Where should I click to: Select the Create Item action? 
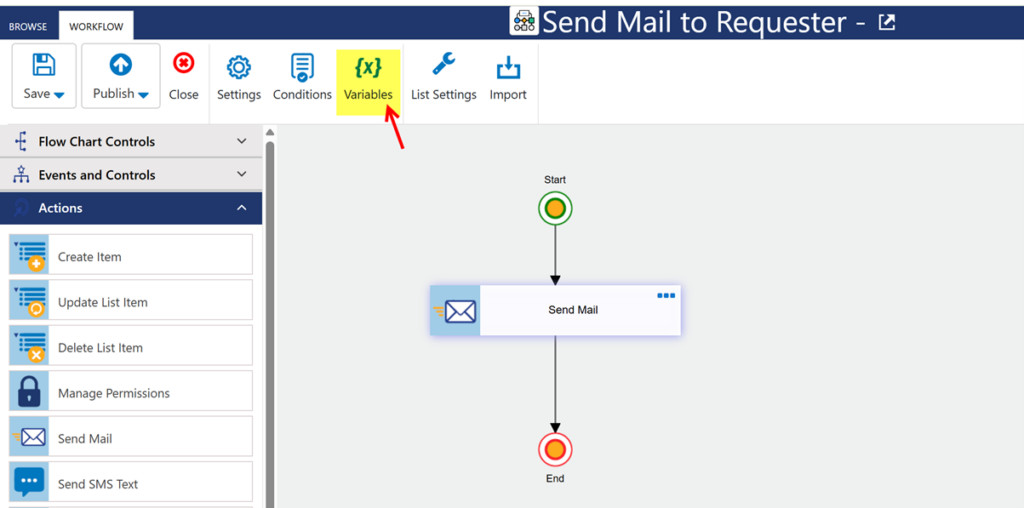(x=131, y=256)
